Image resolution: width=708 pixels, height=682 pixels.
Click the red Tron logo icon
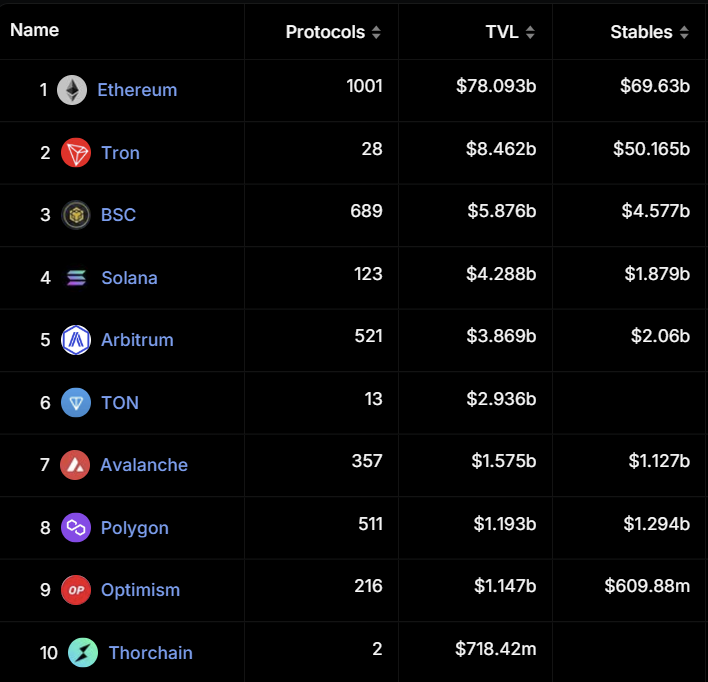tap(76, 153)
